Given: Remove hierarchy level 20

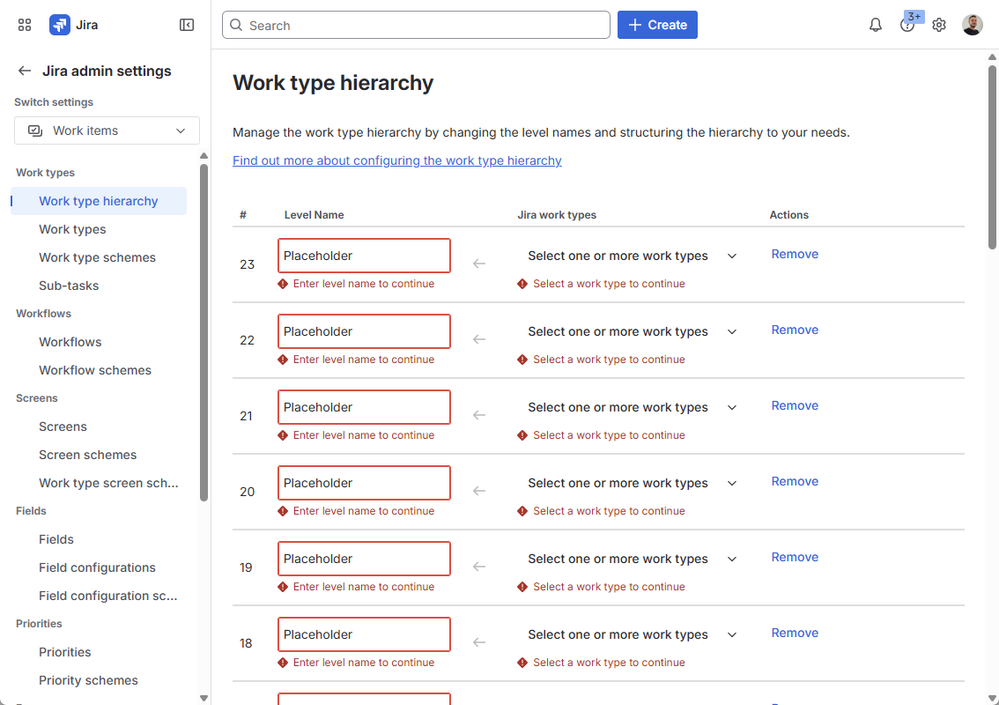Looking at the screenshot, I should click(794, 481).
